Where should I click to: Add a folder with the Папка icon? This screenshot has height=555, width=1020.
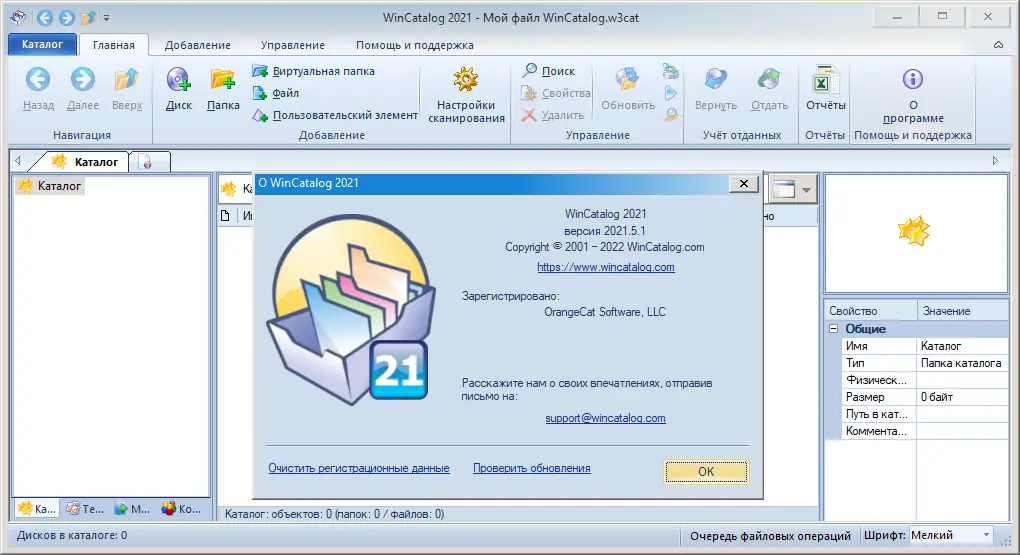pos(222,79)
